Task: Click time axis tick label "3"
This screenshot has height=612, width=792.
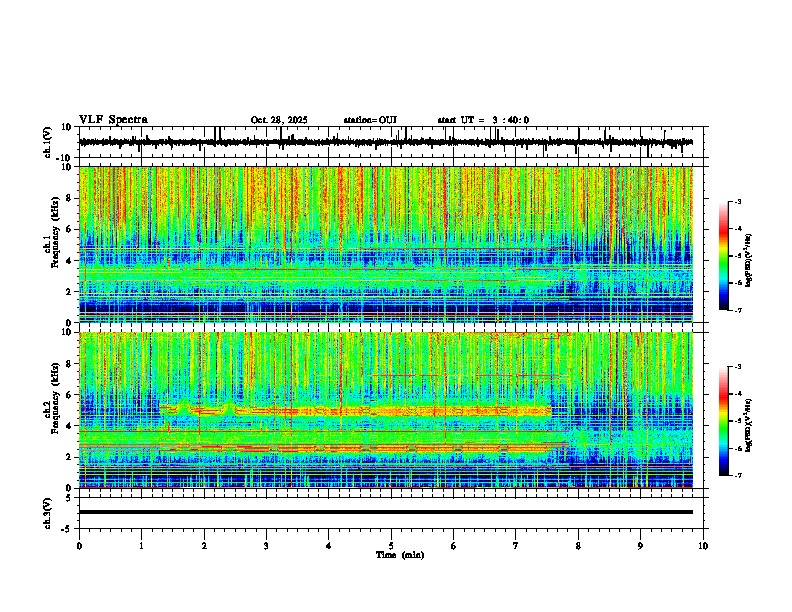Action: point(266,546)
